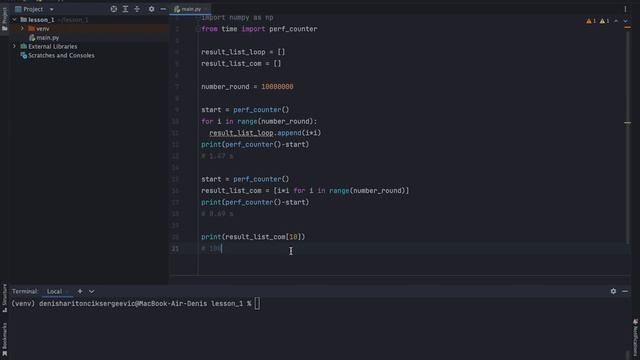Go to previous highlighted error arrow
Screen dimensions: 640x360
click(616, 21)
